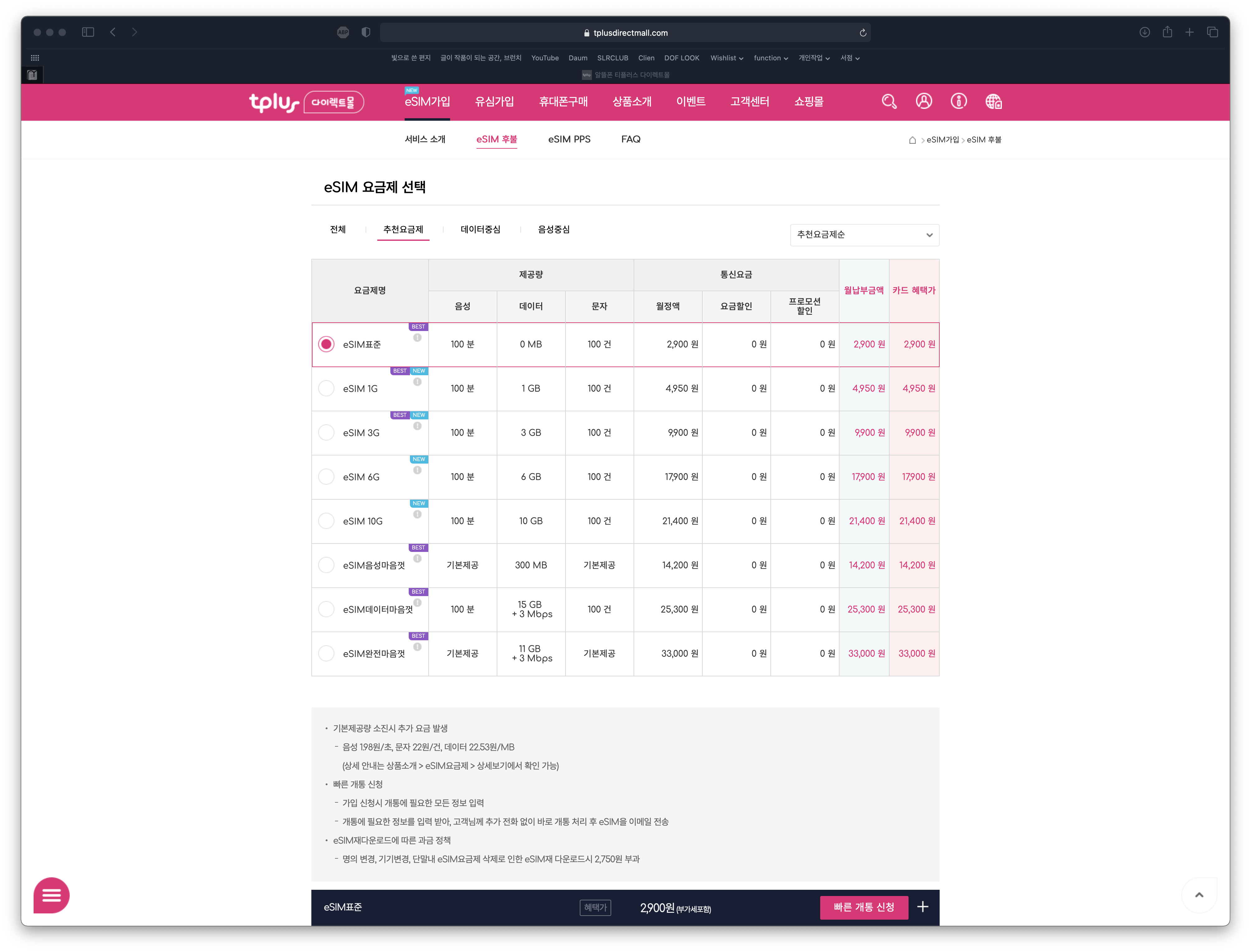This screenshot has width=1251, height=952.
Task: Open the globe language icon
Action: pos(993,101)
